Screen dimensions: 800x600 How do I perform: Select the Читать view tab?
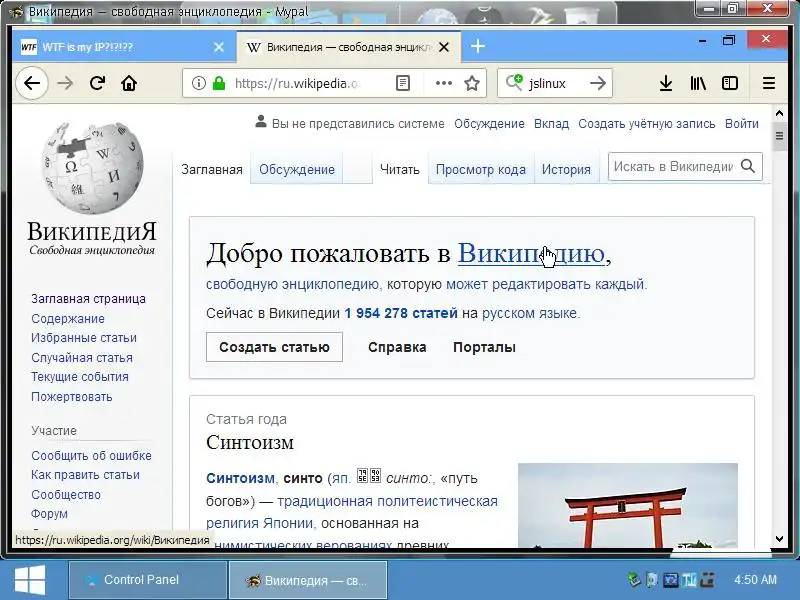[x=399, y=169]
